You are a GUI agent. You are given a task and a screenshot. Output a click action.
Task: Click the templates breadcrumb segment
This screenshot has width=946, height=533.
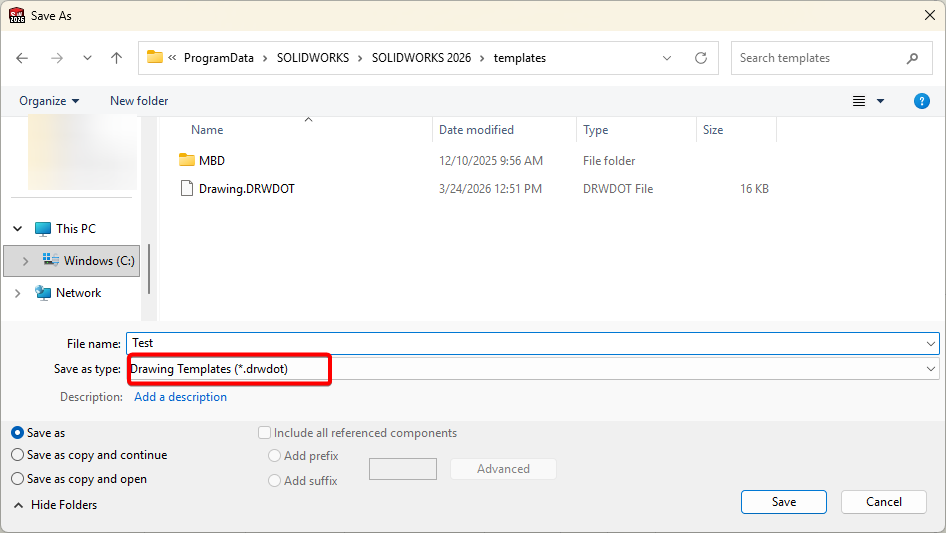pyautogui.click(x=519, y=58)
